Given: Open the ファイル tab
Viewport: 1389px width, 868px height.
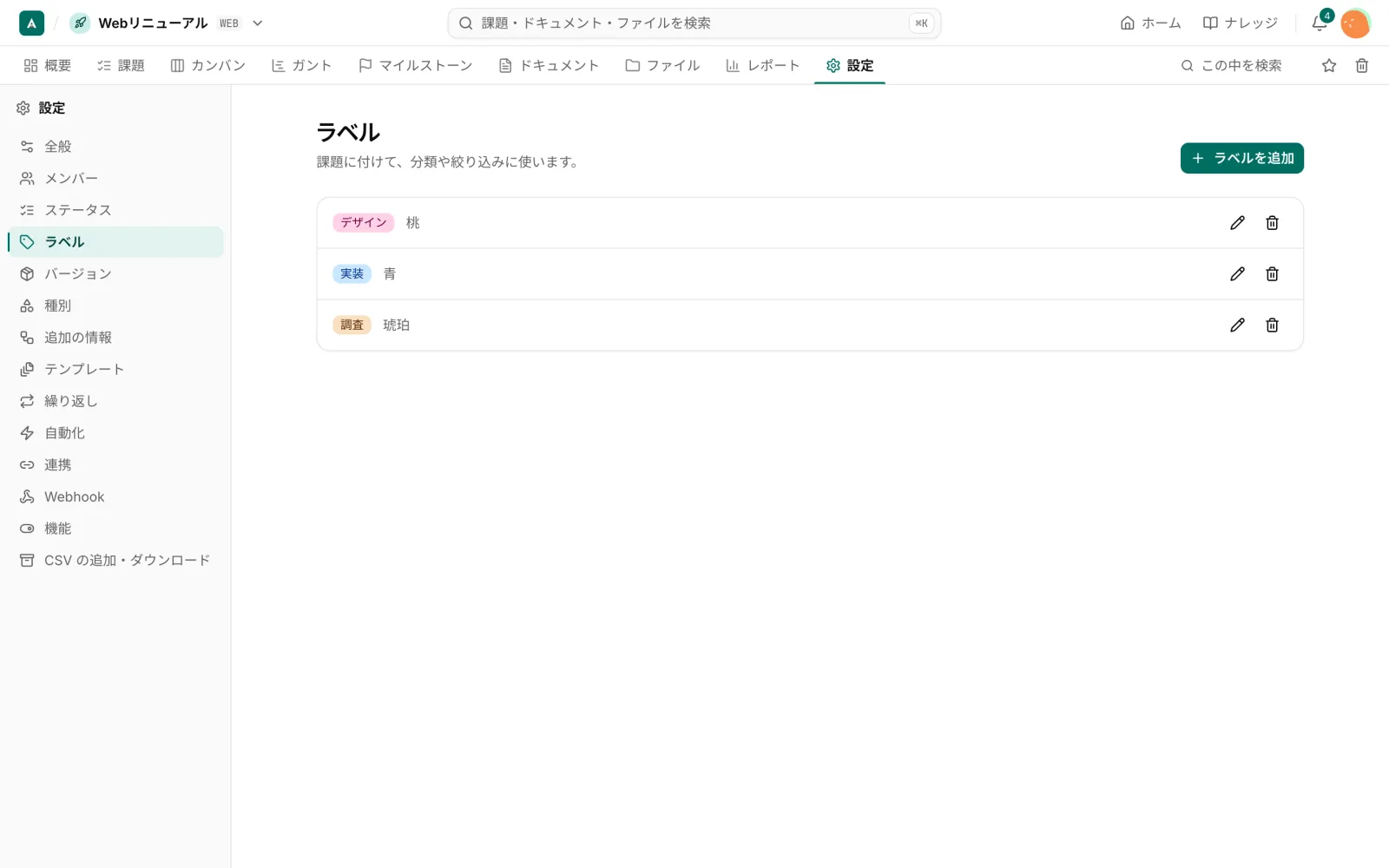Looking at the screenshot, I should click(662, 65).
